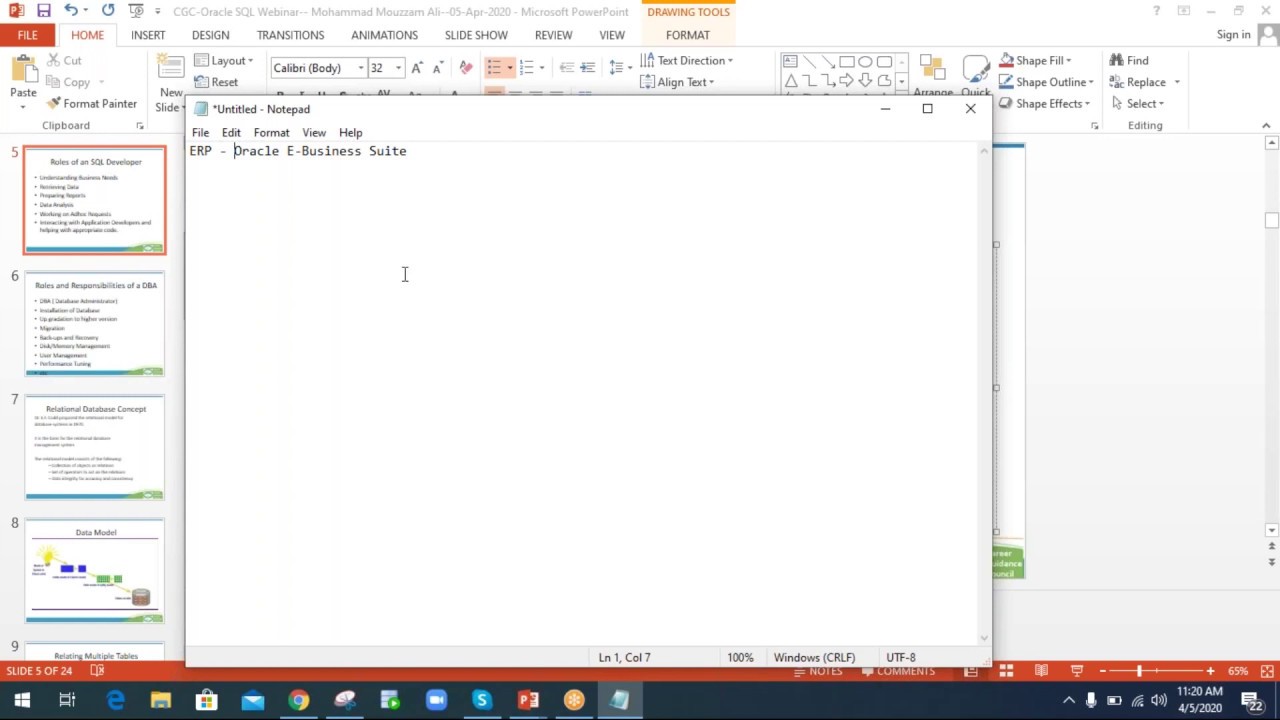Click Sign in at the top right
The height and width of the screenshot is (720, 1280).
(x=1233, y=35)
